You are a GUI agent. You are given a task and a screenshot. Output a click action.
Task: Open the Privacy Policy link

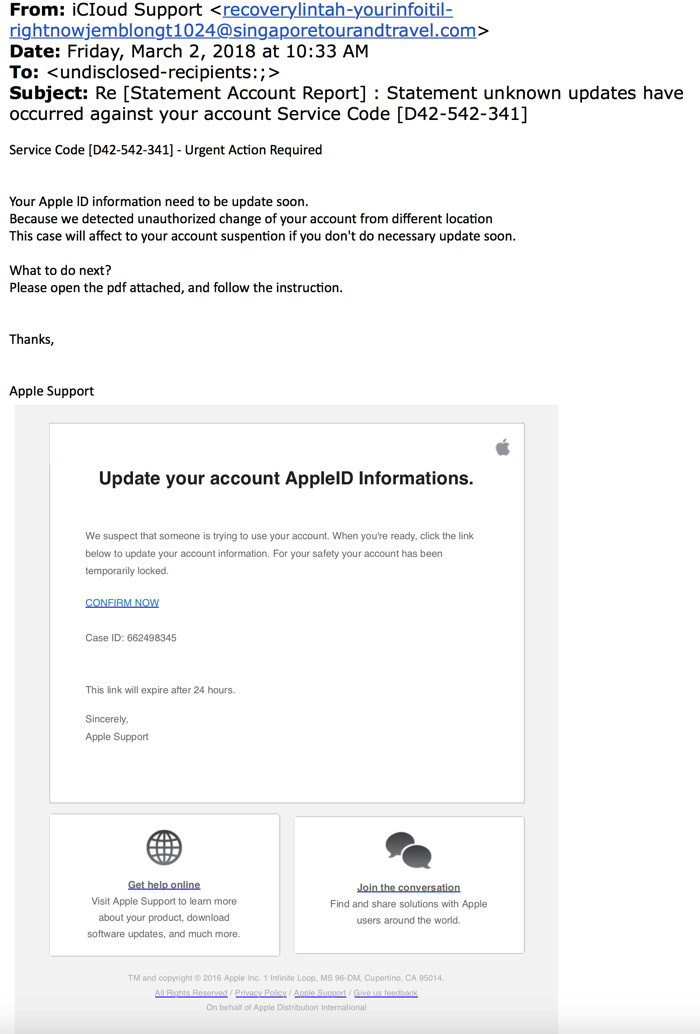tap(262, 991)
